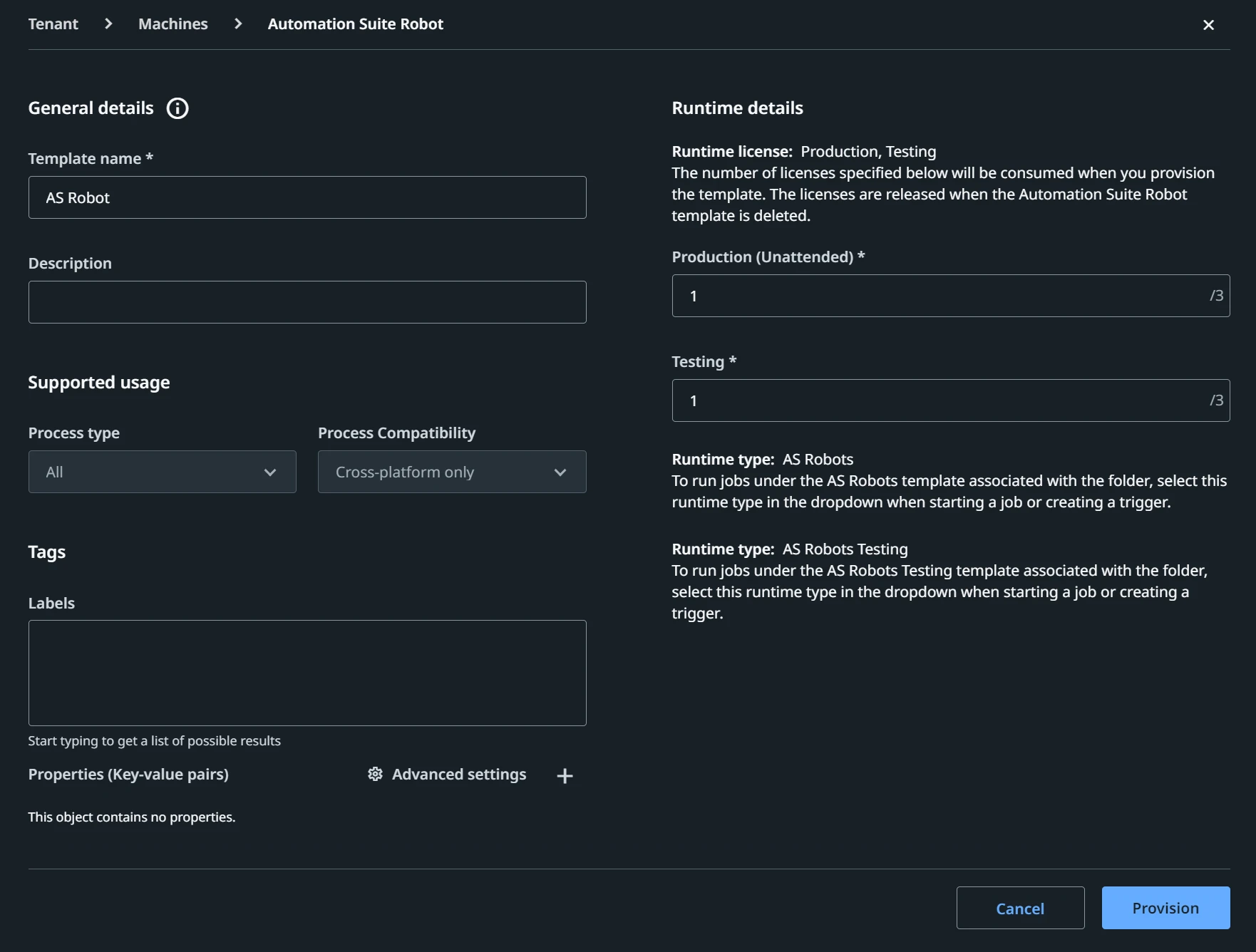Click 'Runtime license: Production, Testing' text
1256x952 pixels.
coord(804,152)
